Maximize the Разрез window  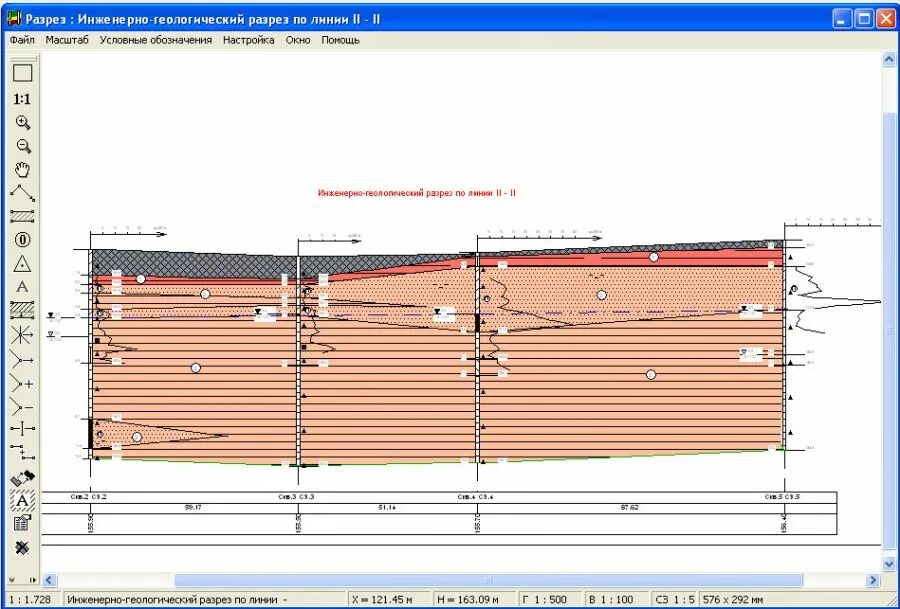(864, 19)
